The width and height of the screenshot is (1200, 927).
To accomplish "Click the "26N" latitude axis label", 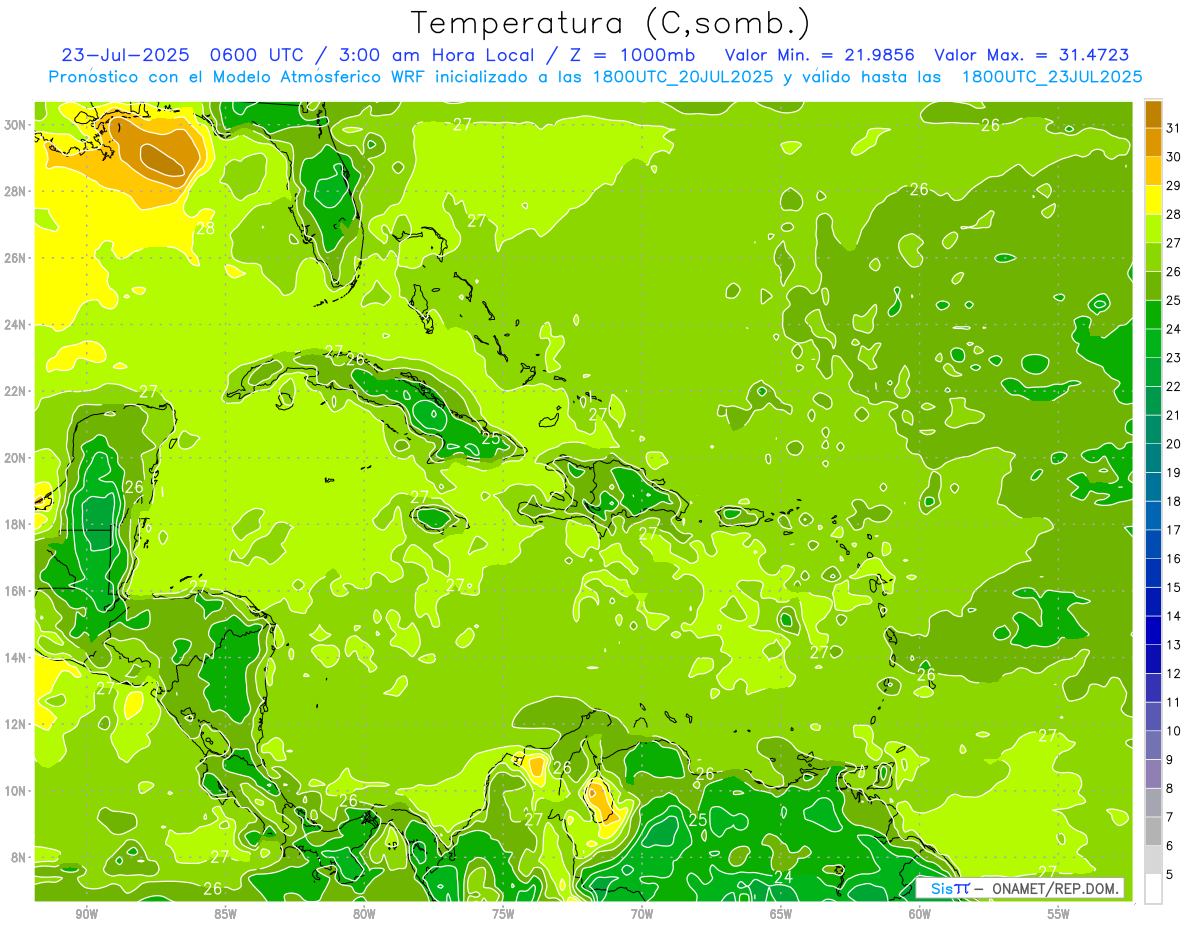I will pos(17,258).
